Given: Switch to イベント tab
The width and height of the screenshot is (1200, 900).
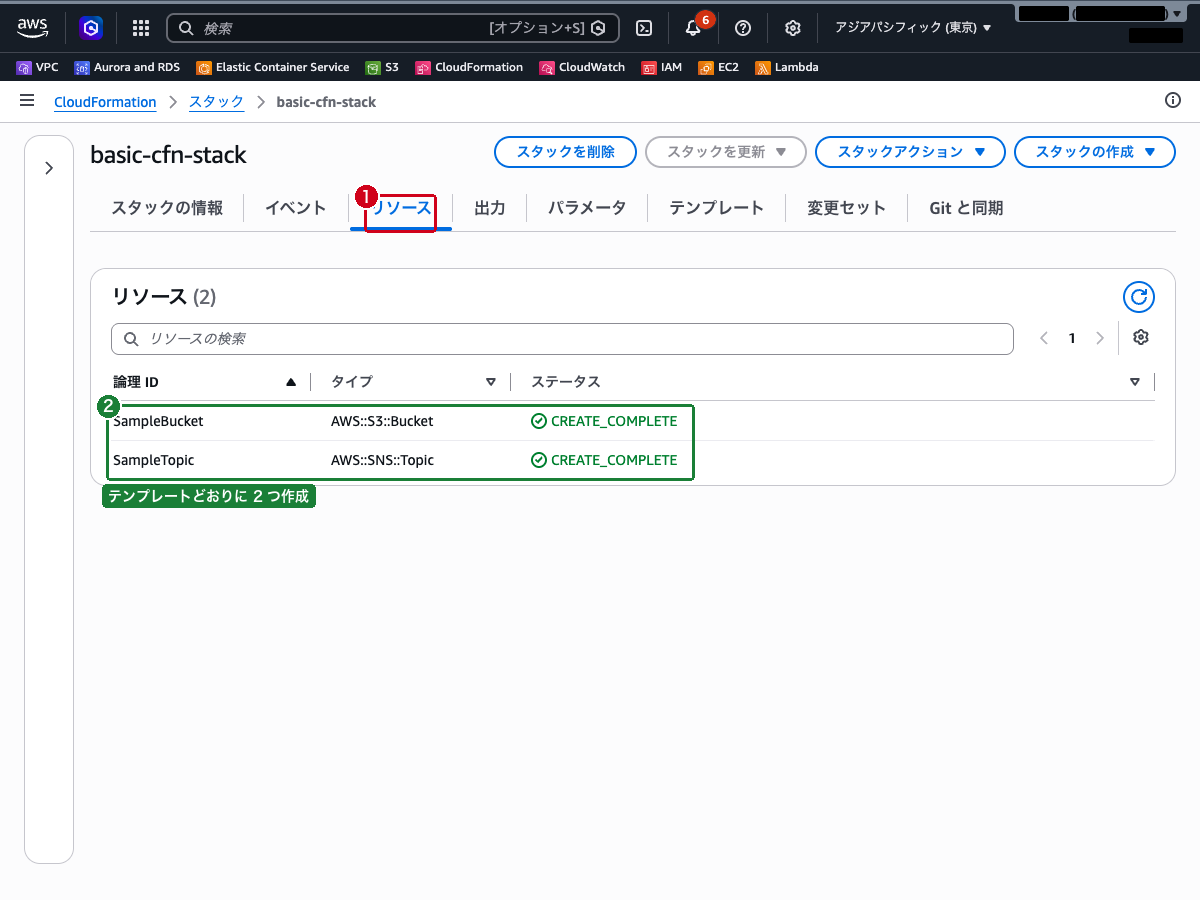Looking at the screenshot, I should point(296,208).
